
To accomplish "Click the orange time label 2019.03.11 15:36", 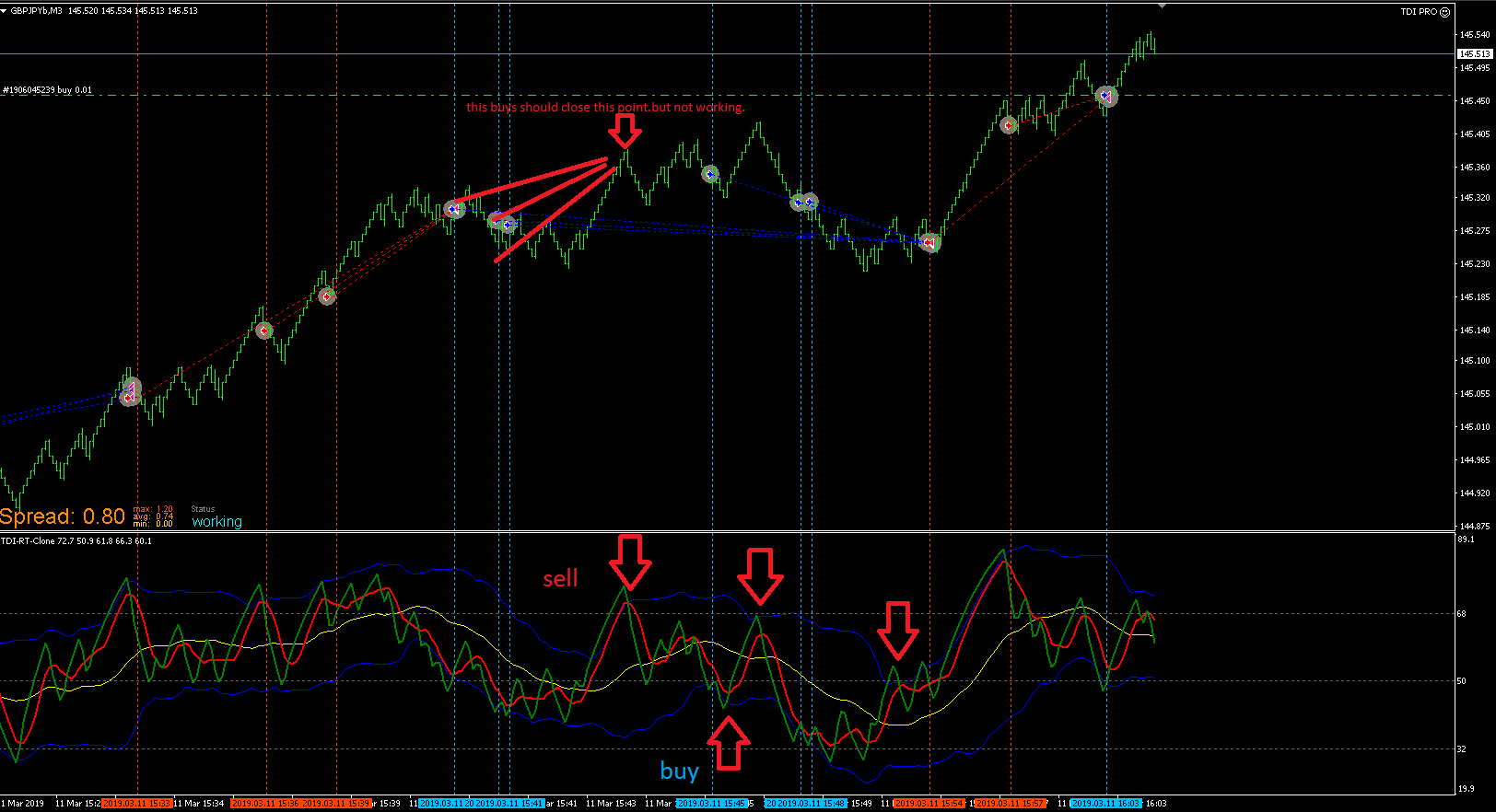I will click(x=265, y=804).
